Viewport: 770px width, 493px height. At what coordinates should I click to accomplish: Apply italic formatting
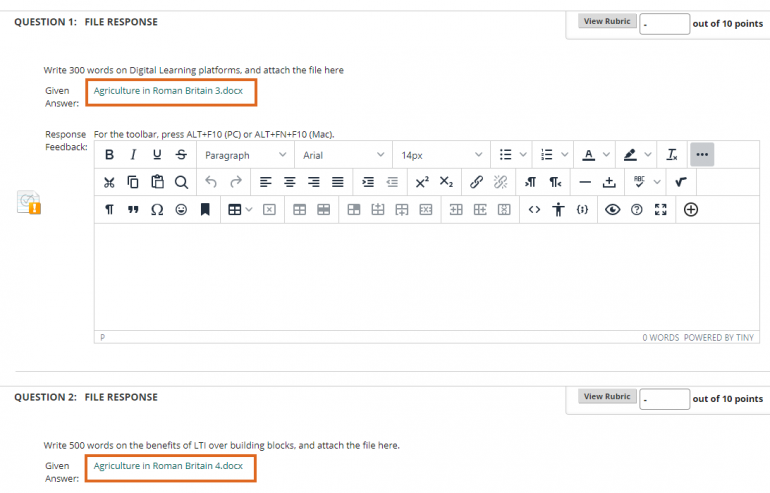click(133, 155)
